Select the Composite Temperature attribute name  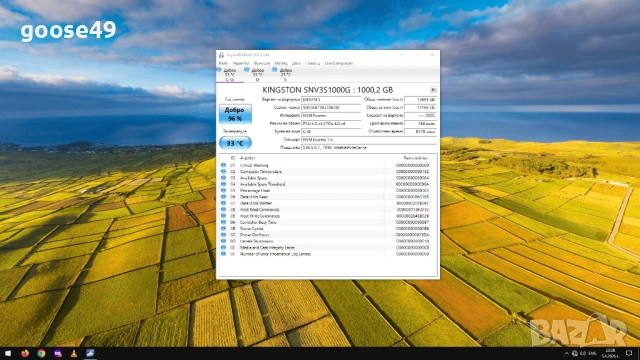pos(261,171)
